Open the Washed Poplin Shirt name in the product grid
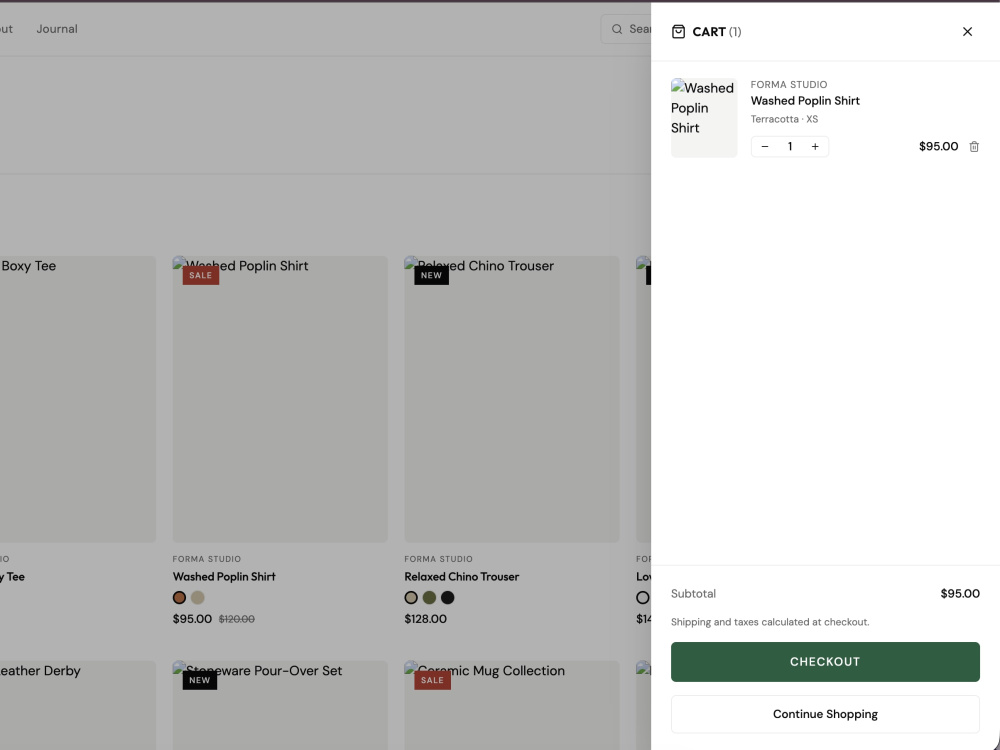Image resolution: width=1000 pixels, height=750 pixels. [224, 577]
